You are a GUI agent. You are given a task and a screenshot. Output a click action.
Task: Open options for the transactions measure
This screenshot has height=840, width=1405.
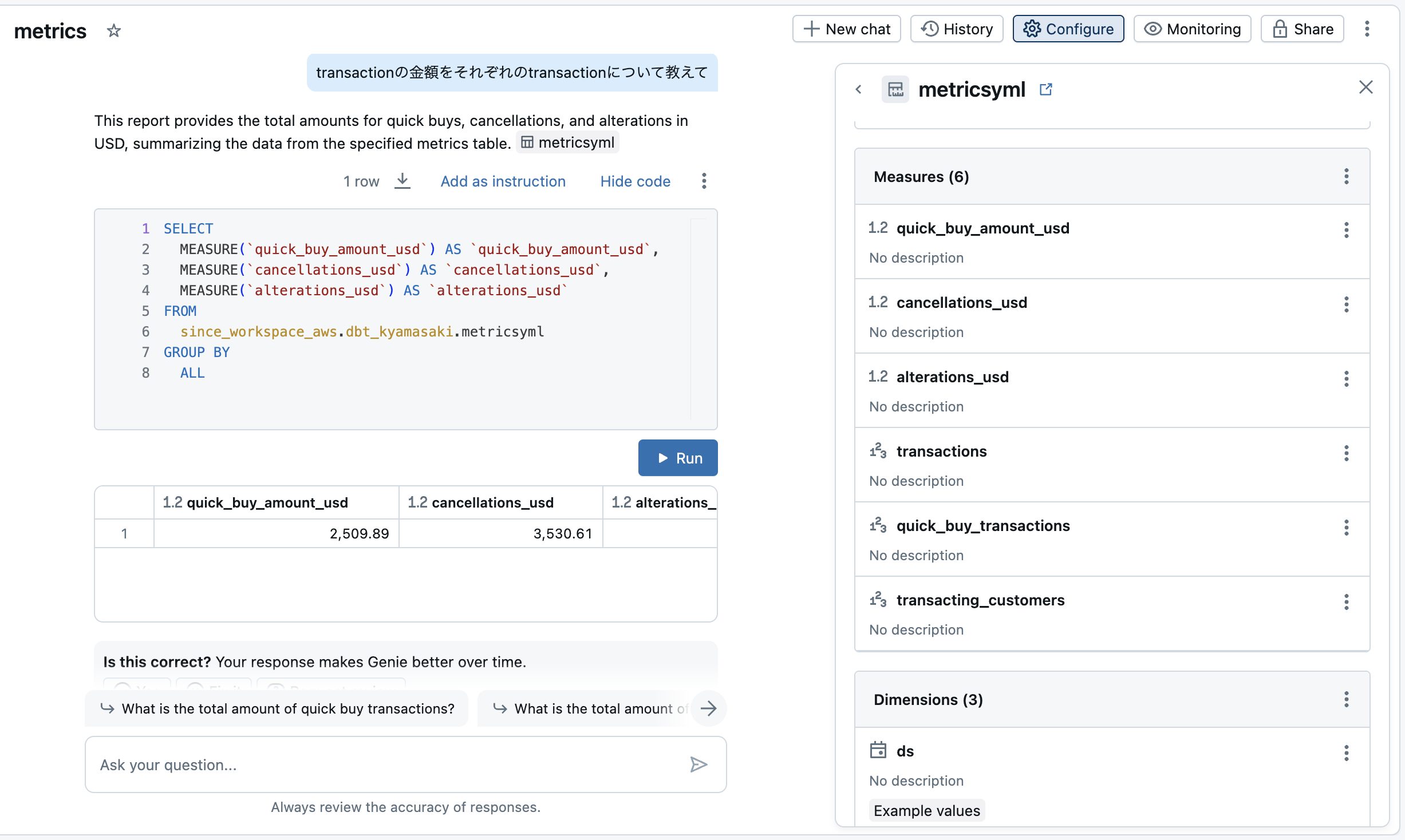tap(1346, 453)
